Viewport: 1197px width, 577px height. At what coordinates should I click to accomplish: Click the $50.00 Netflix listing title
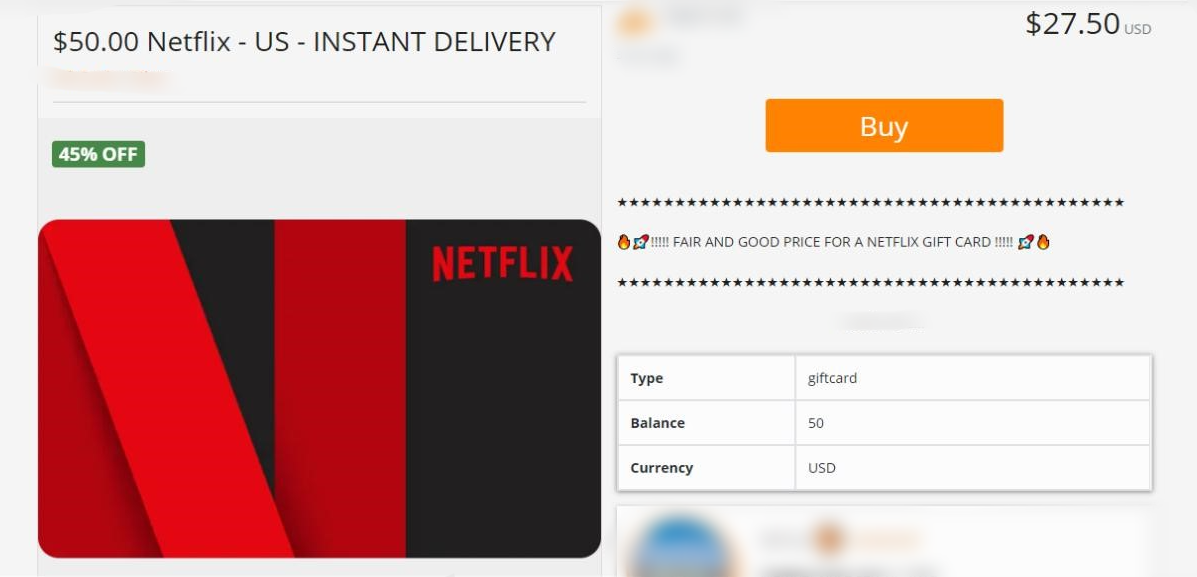pyautogui.click(x=304, y=42)
